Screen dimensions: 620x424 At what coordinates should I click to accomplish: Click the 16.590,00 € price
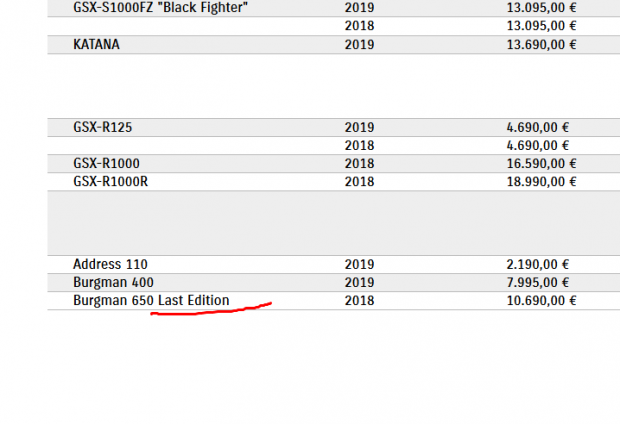[541, 163]
